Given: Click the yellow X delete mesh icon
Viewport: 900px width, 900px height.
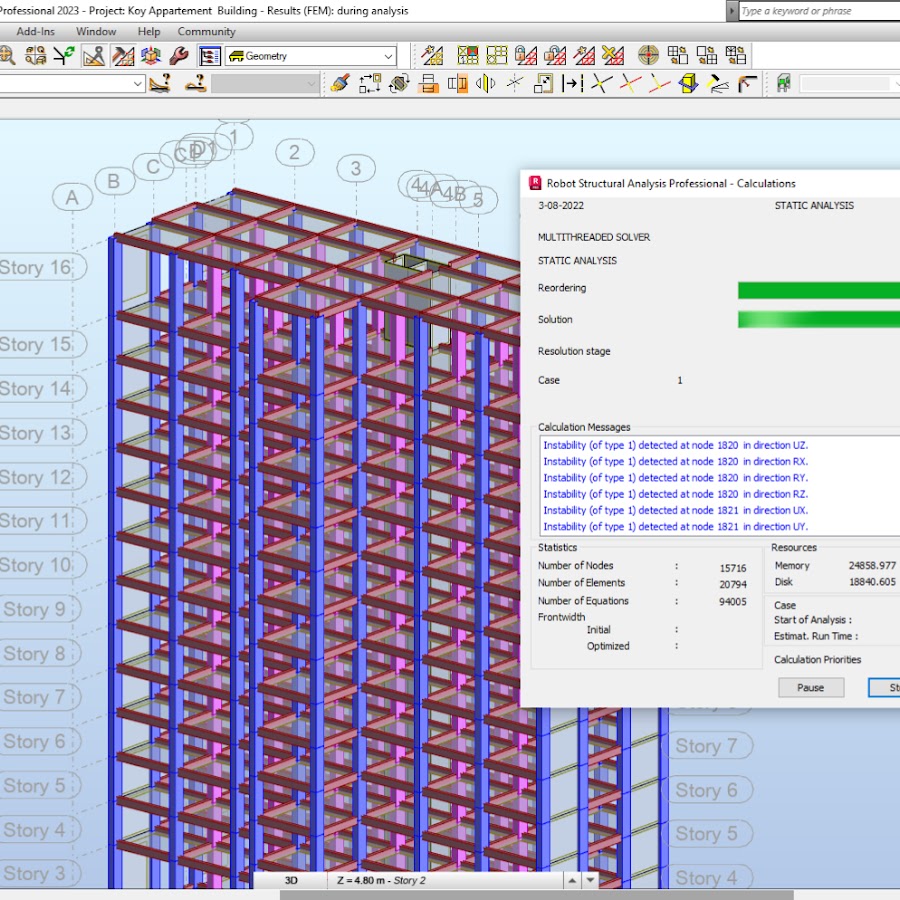Looking at the screenshot, I should click(612, 56).
